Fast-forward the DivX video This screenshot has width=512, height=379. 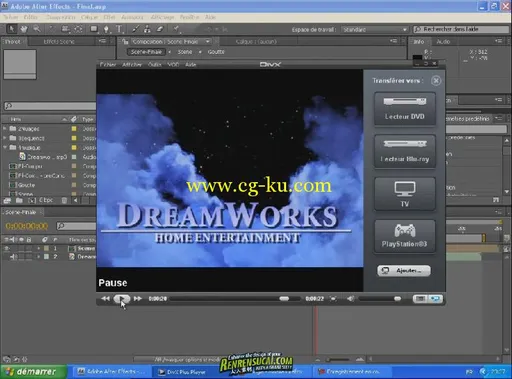(138, 299)
